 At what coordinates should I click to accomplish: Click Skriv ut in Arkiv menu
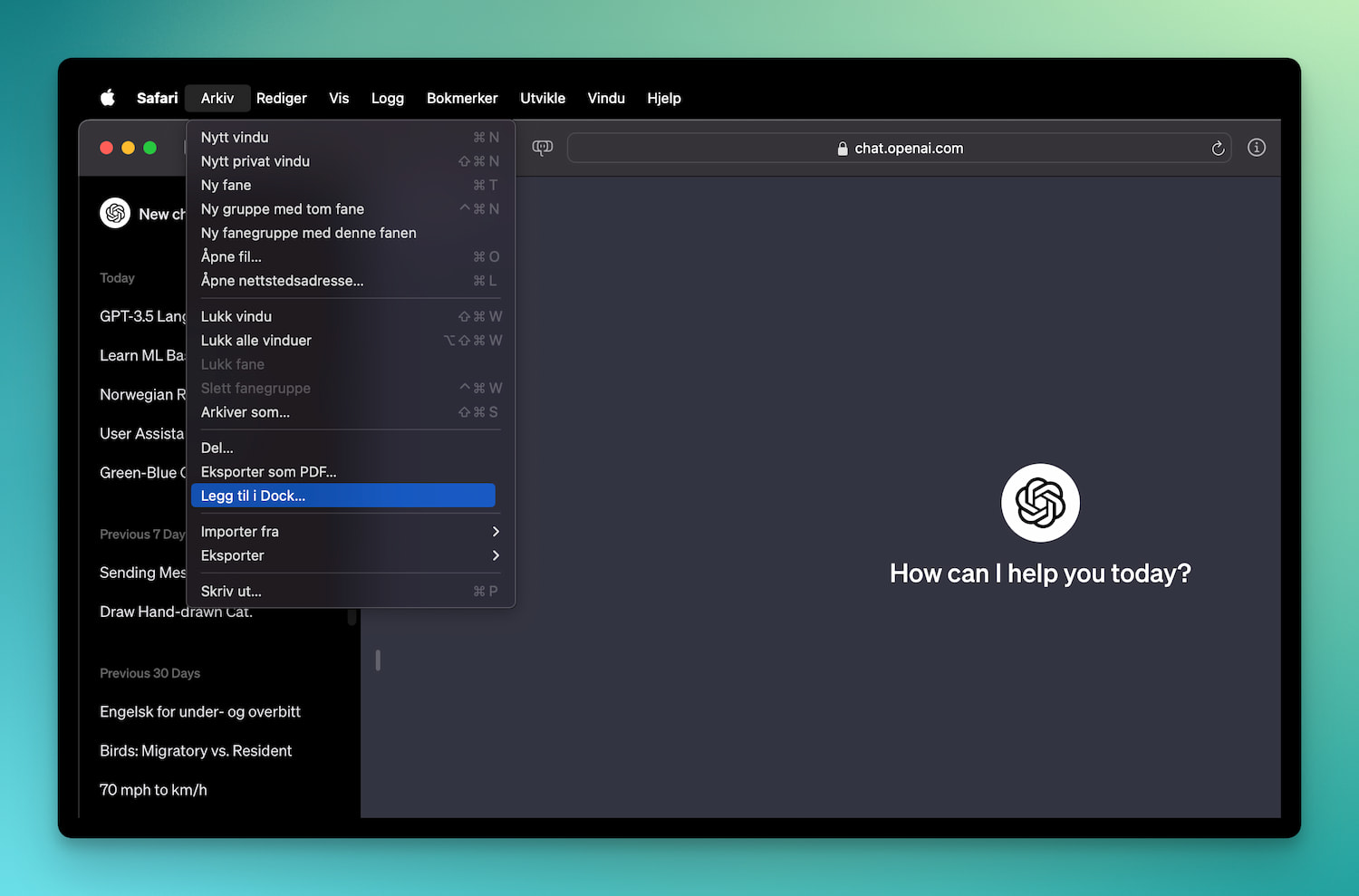click(231, 592)
